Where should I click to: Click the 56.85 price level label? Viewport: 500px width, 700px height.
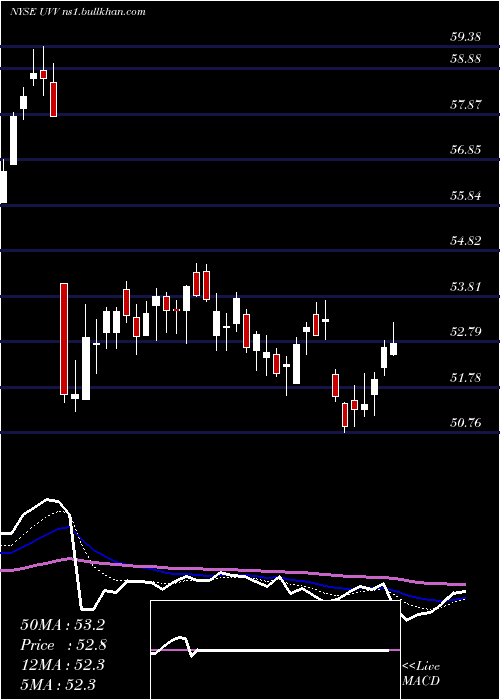[x=465, y=150]
